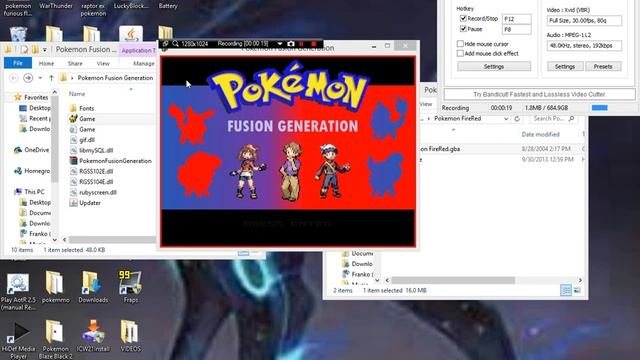Click horizontal scrollbar in FireRed window
This screenshot has height=360, width=640.
click(453, 280)
